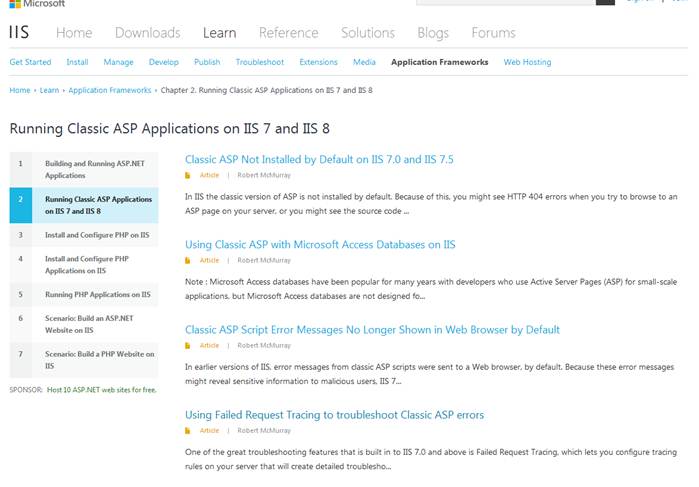Click article icon under Failed Request Tracing article
This screenshot has height=487, width=699.
pyautogui.click(x=188, y=430)
